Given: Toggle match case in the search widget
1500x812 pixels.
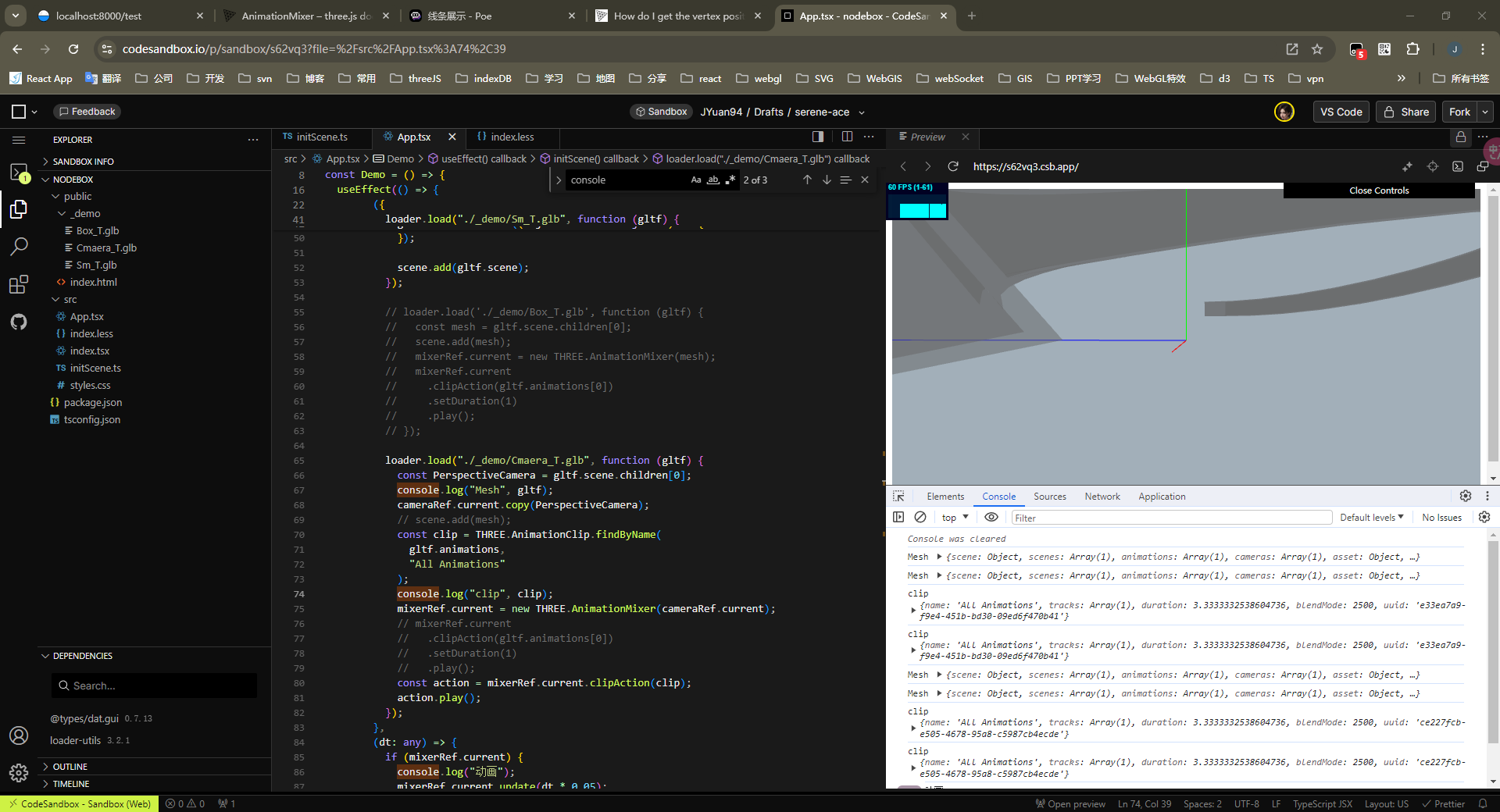Looking at the screenshot, I should coord(696,180).
